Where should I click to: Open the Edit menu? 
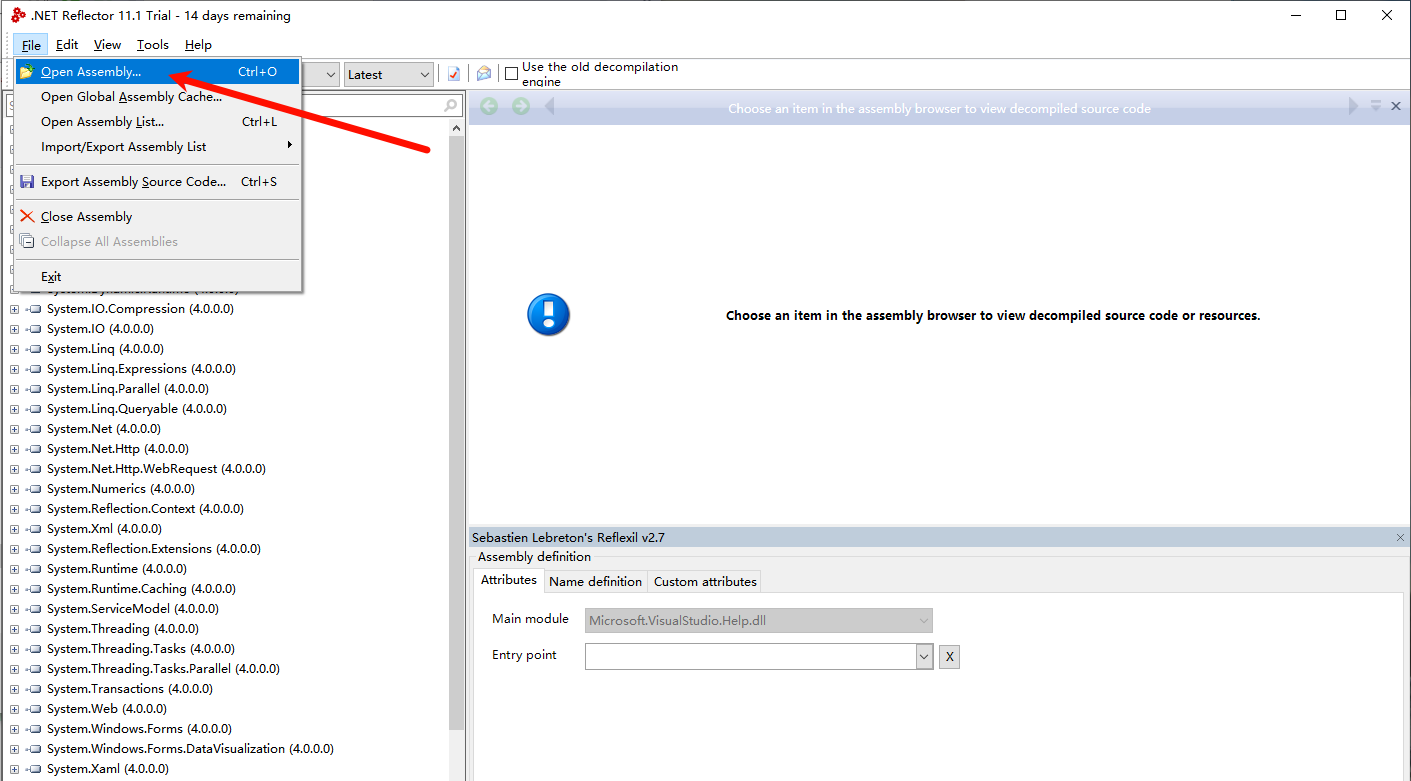67,45
